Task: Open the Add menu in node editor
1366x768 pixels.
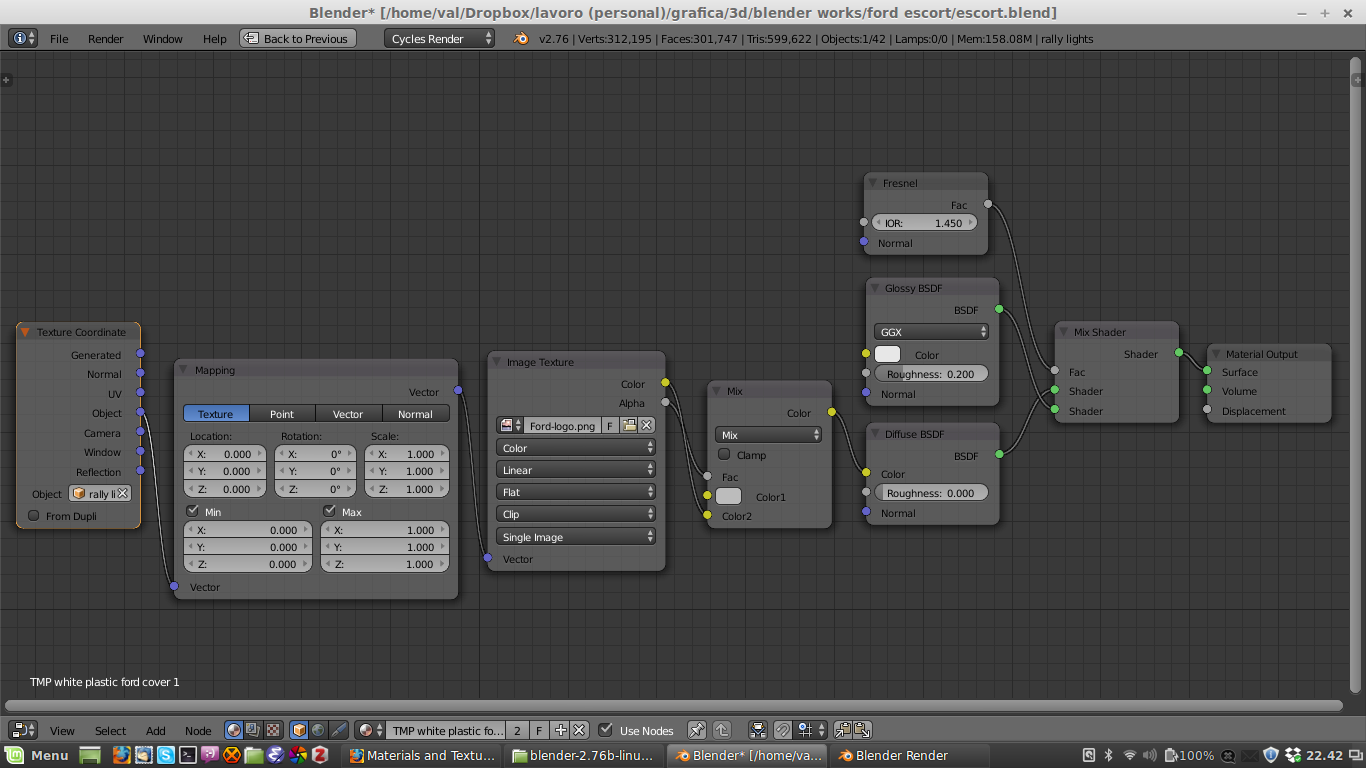Action: [x=156, y=731]
